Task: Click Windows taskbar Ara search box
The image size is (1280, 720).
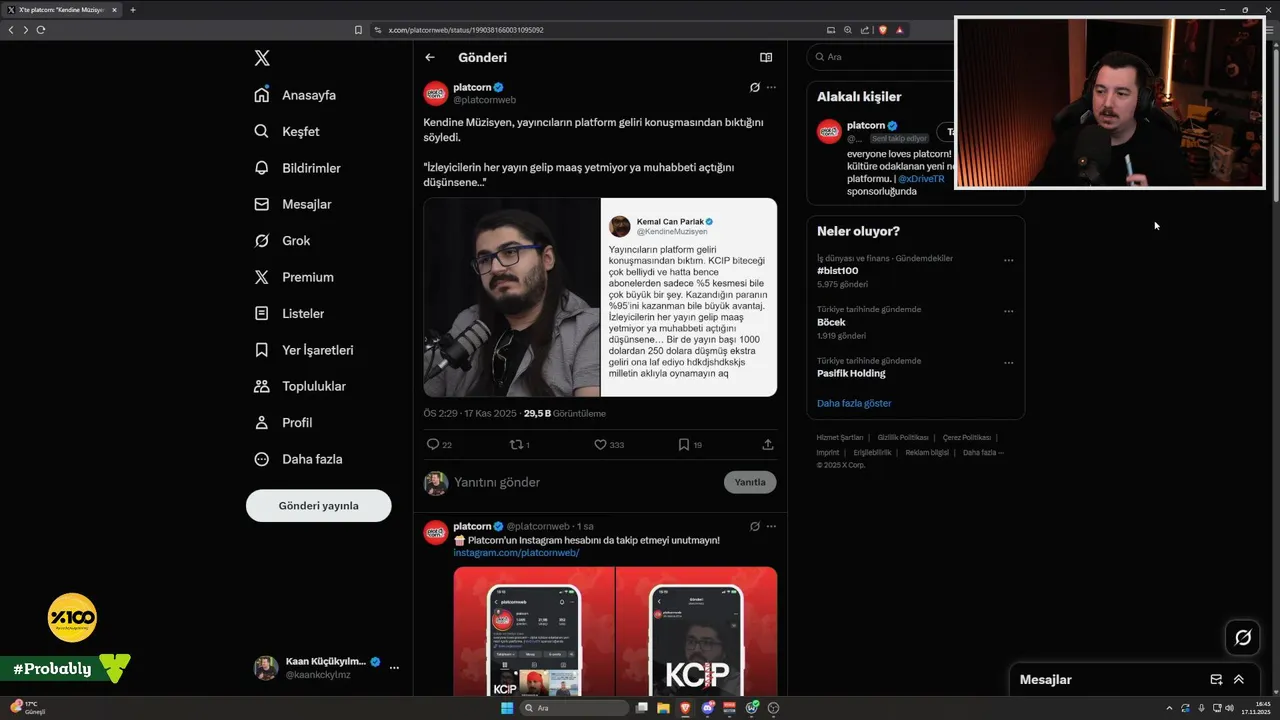Action: (x=575, y=708)
